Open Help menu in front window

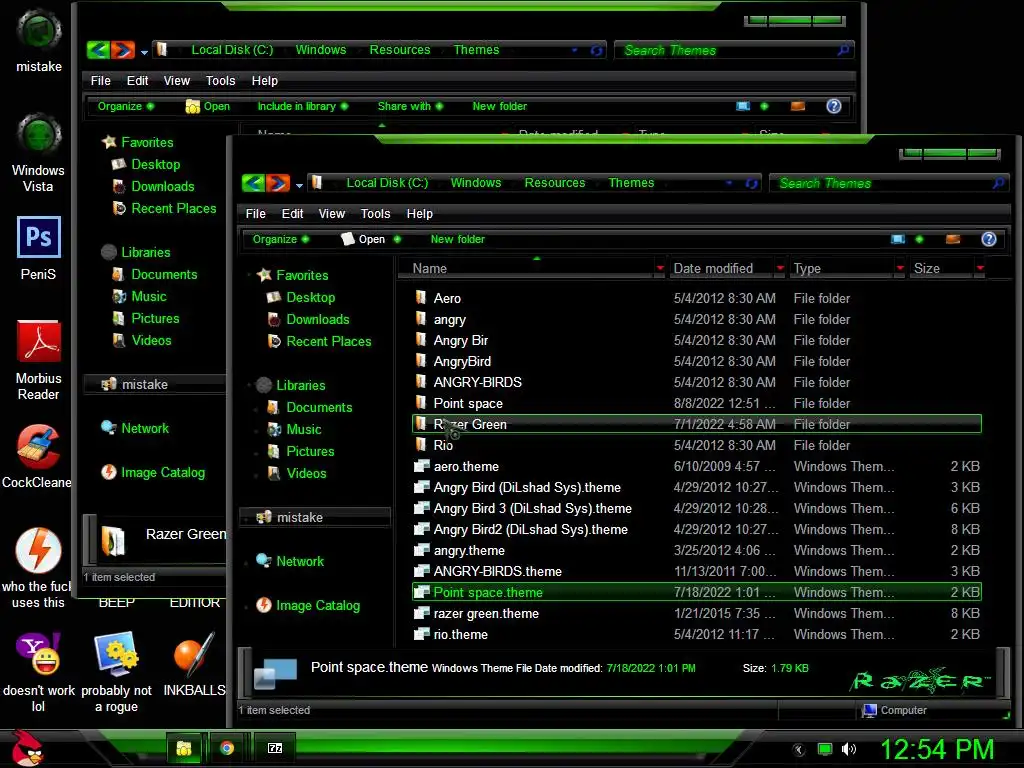(x=419, y=214)
